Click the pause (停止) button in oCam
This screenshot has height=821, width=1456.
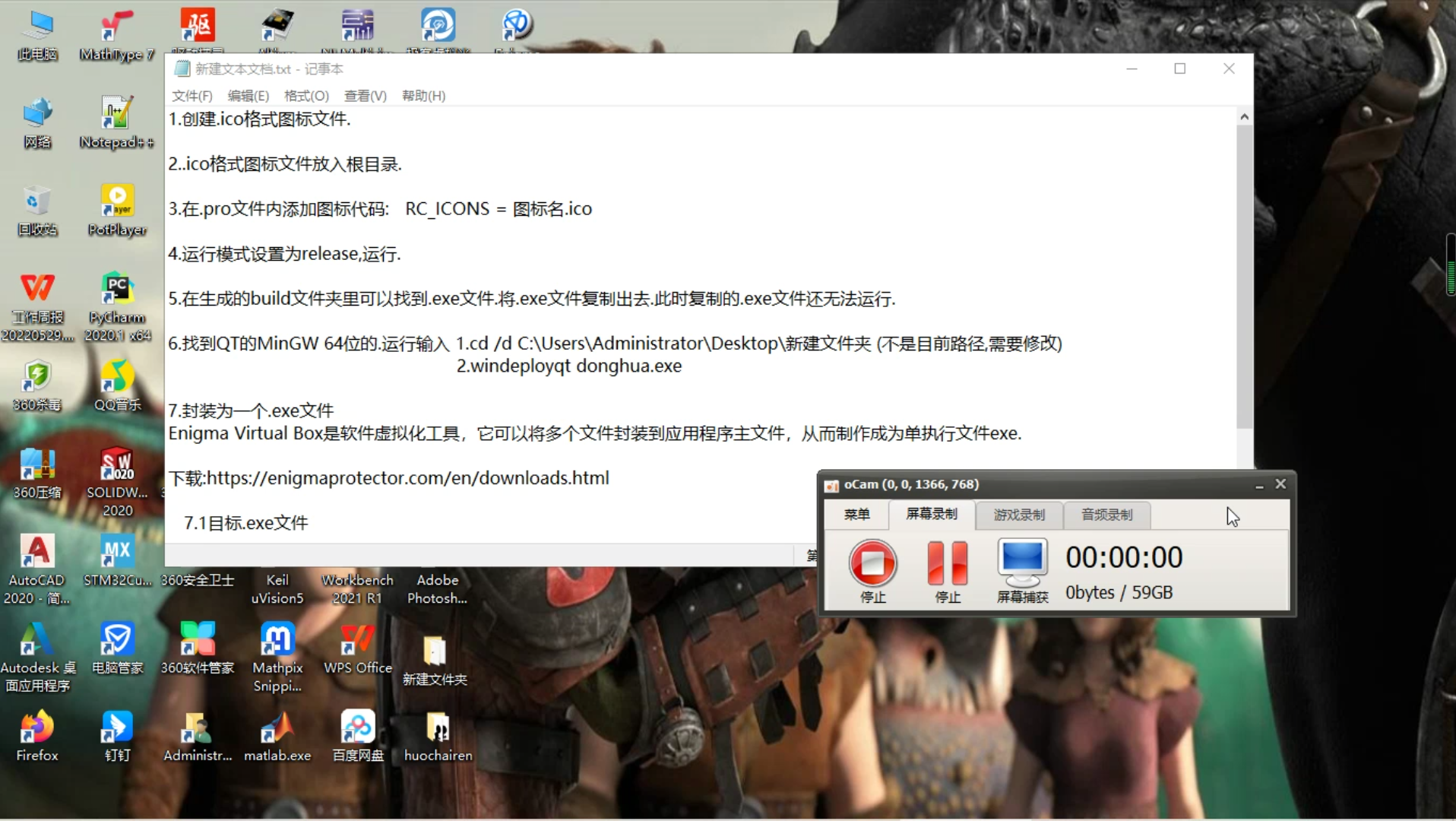[x=945, y=564]
